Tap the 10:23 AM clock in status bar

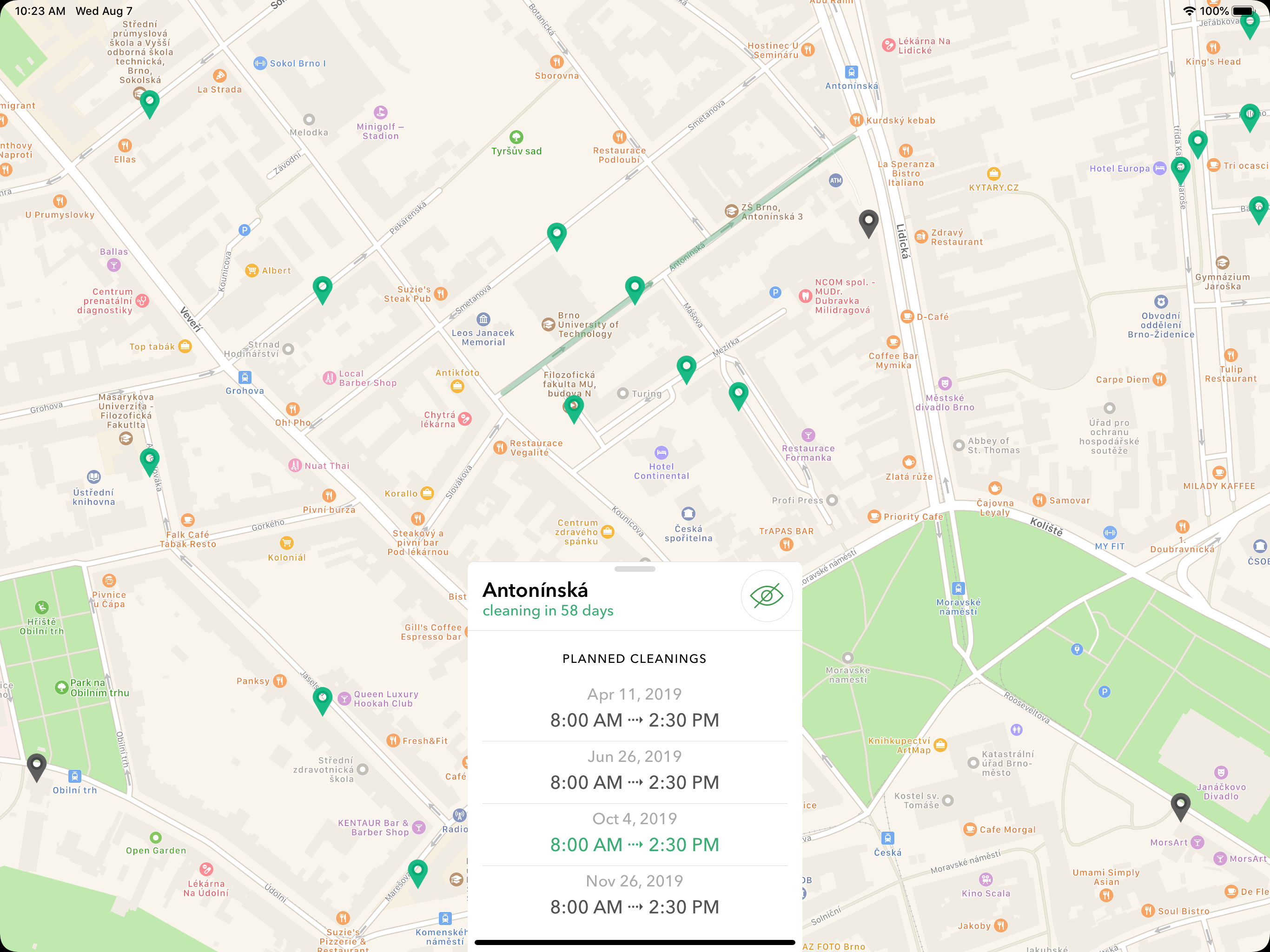click(40, 11)
